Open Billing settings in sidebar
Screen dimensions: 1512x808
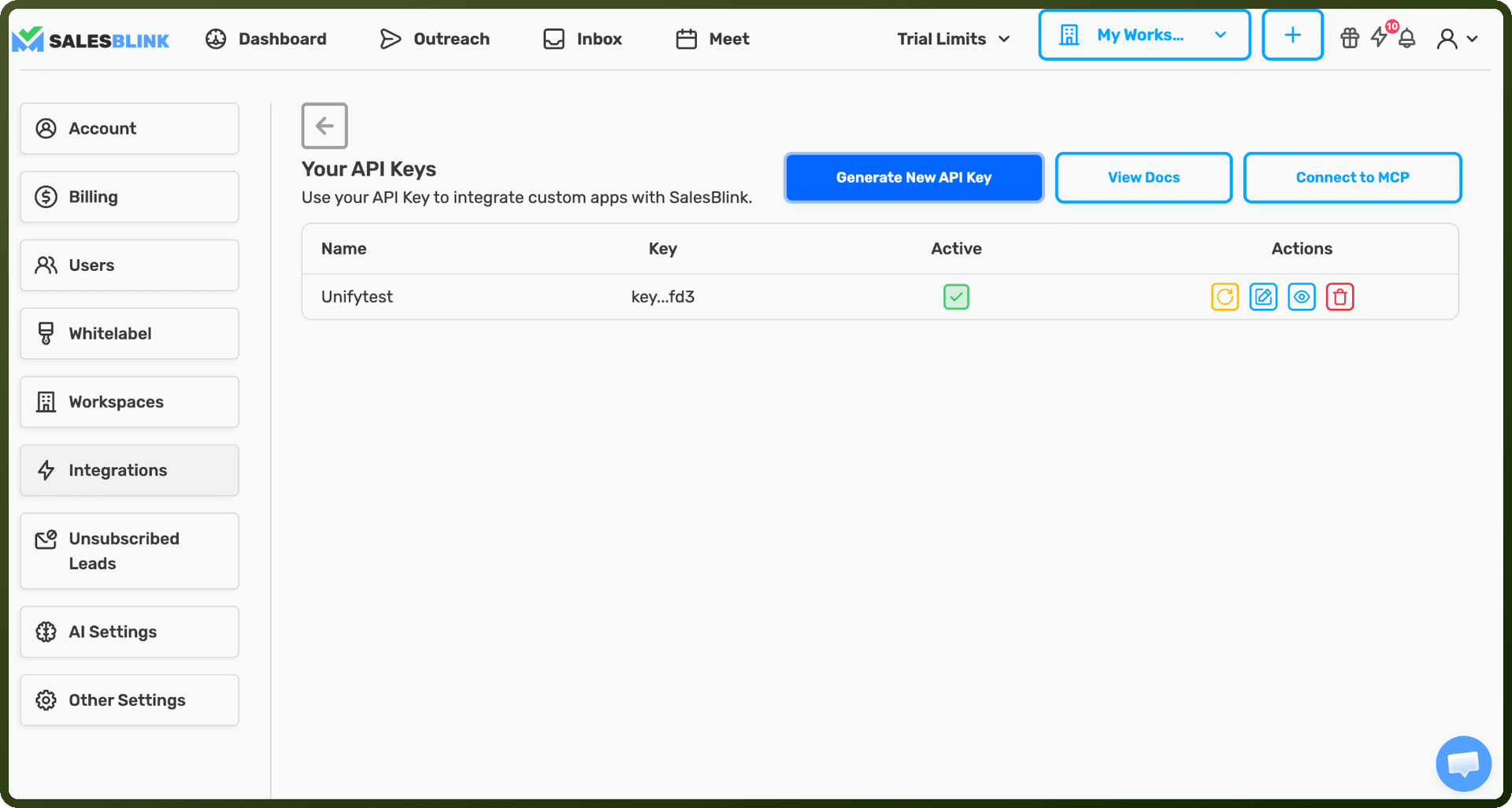[130, 197]
